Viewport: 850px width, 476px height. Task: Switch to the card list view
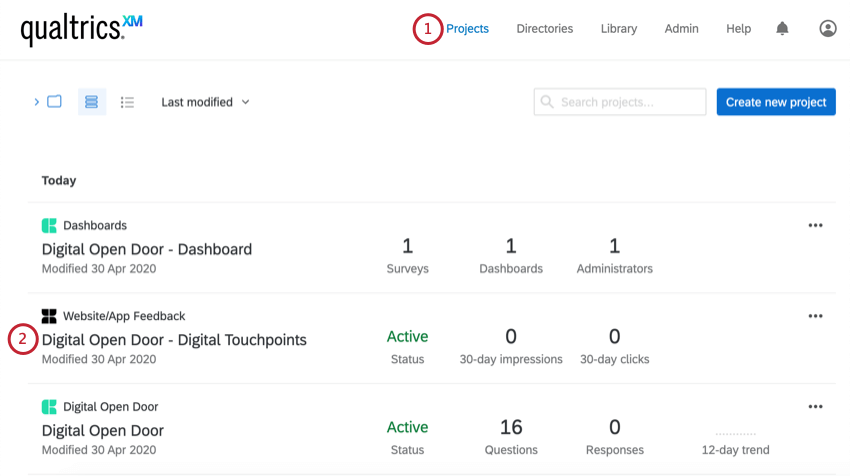click(92, 102)
